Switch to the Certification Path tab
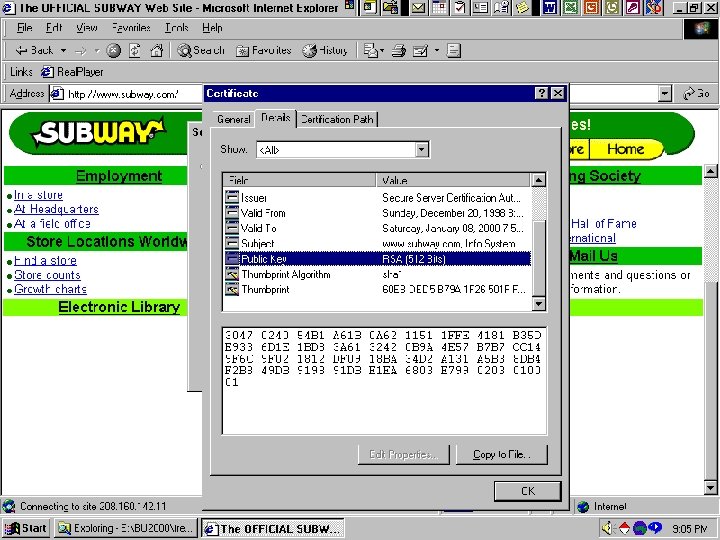720x540 pixels. (x=337, y=119)
